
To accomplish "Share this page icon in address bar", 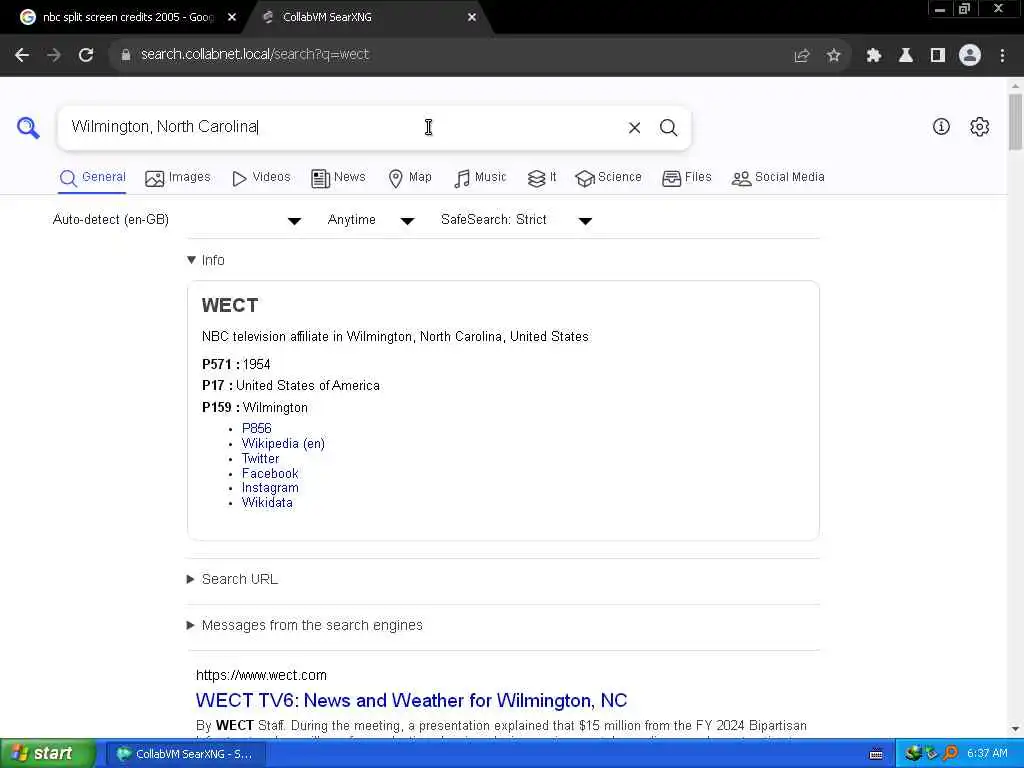I will (802, 56).
